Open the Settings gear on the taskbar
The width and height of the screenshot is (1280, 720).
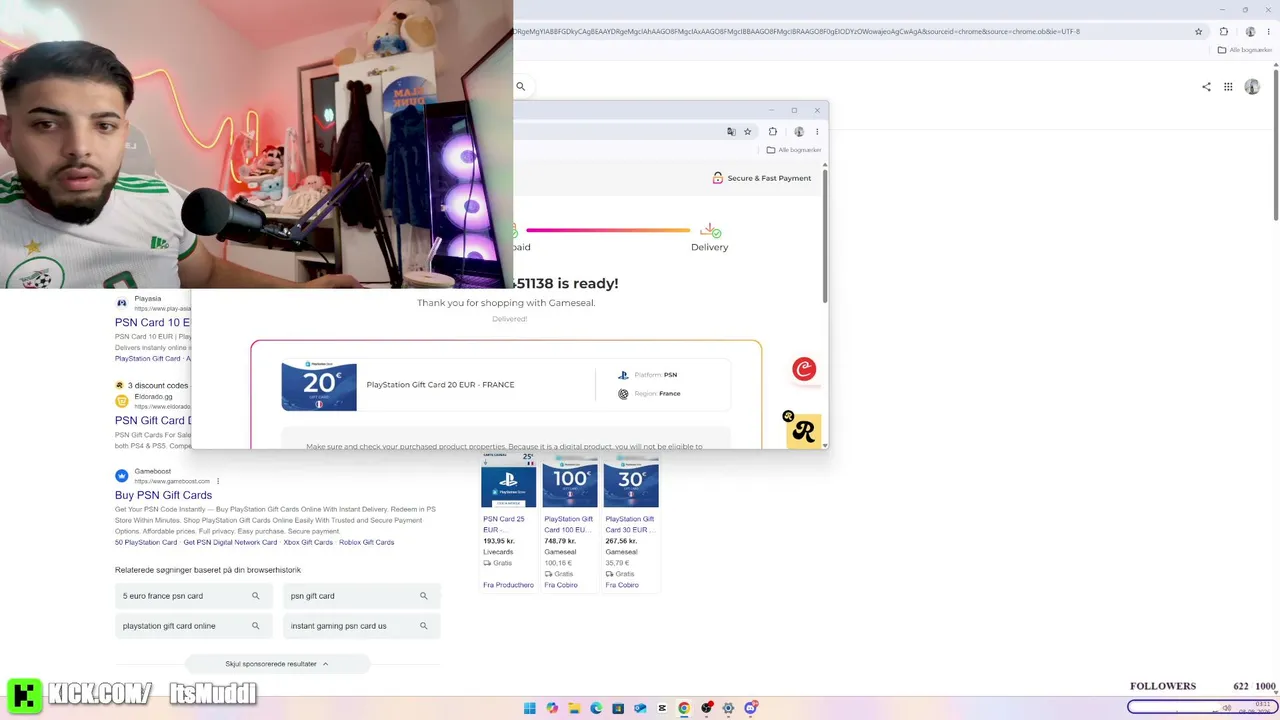pos(728,708)
